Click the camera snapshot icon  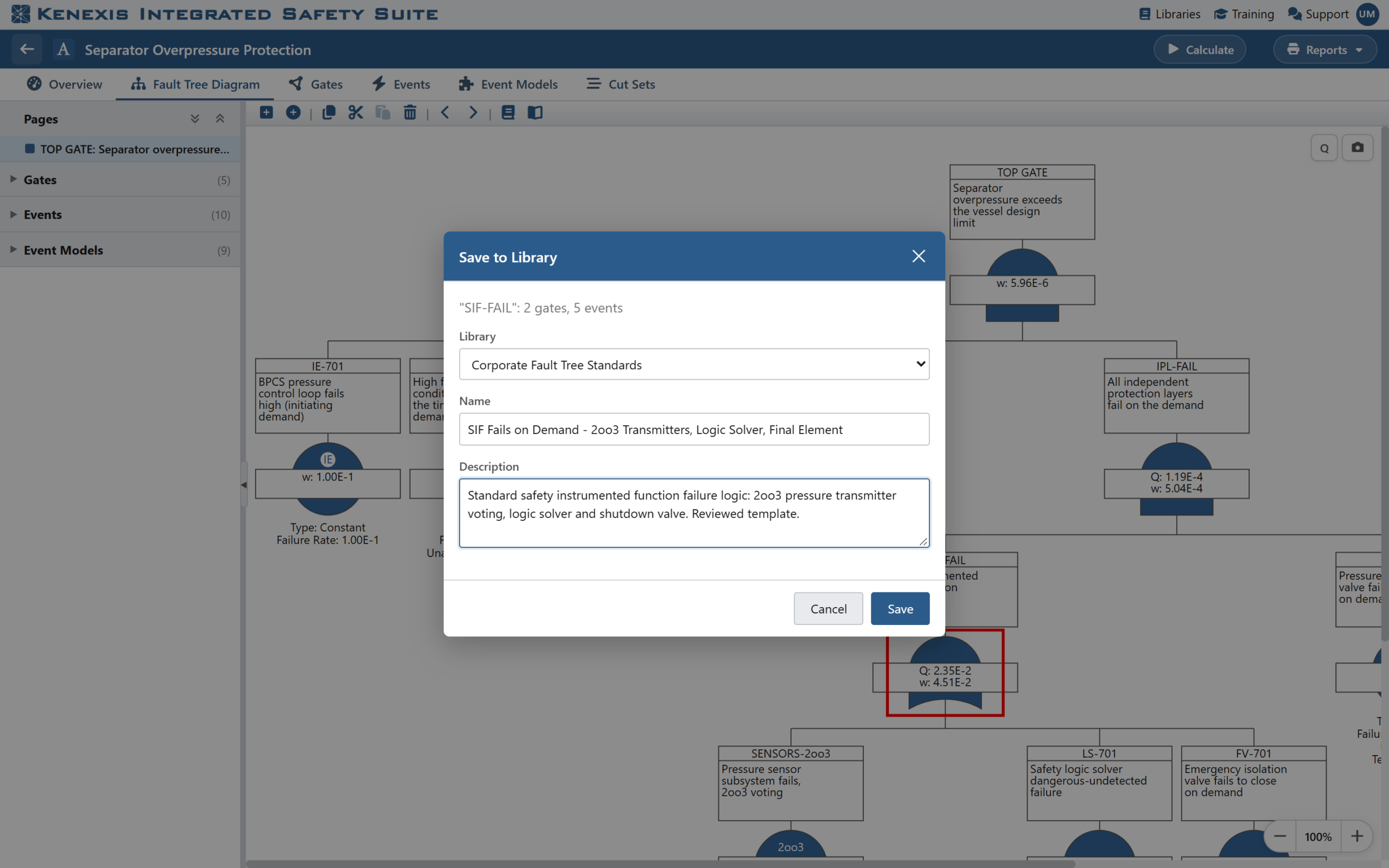coord(1358,148)
